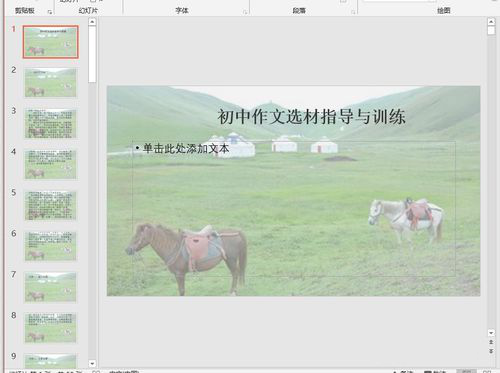
Task: Click the 绘图 group label
Action: point(444,11)
